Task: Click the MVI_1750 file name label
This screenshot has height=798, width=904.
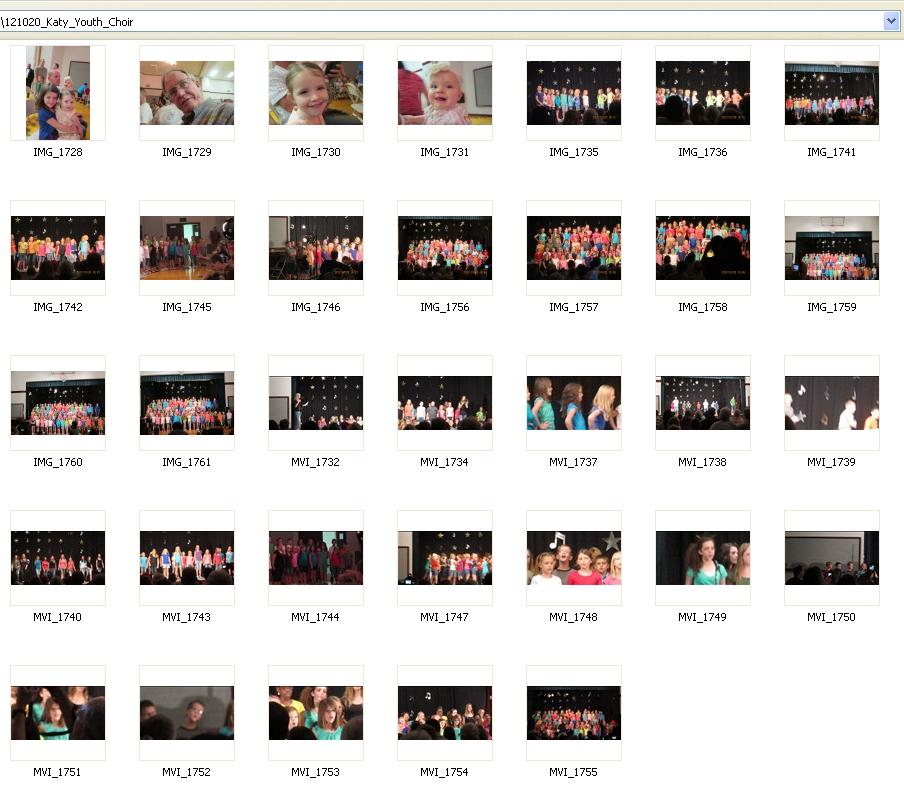Action: coord(831,618)
